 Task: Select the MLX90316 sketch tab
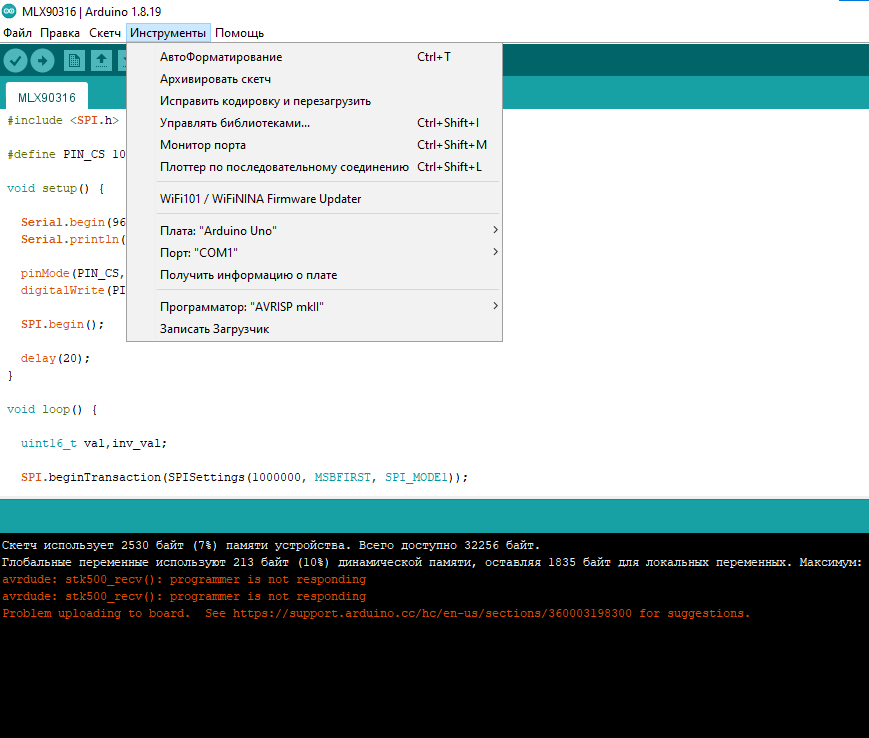[x=47, y=98]
